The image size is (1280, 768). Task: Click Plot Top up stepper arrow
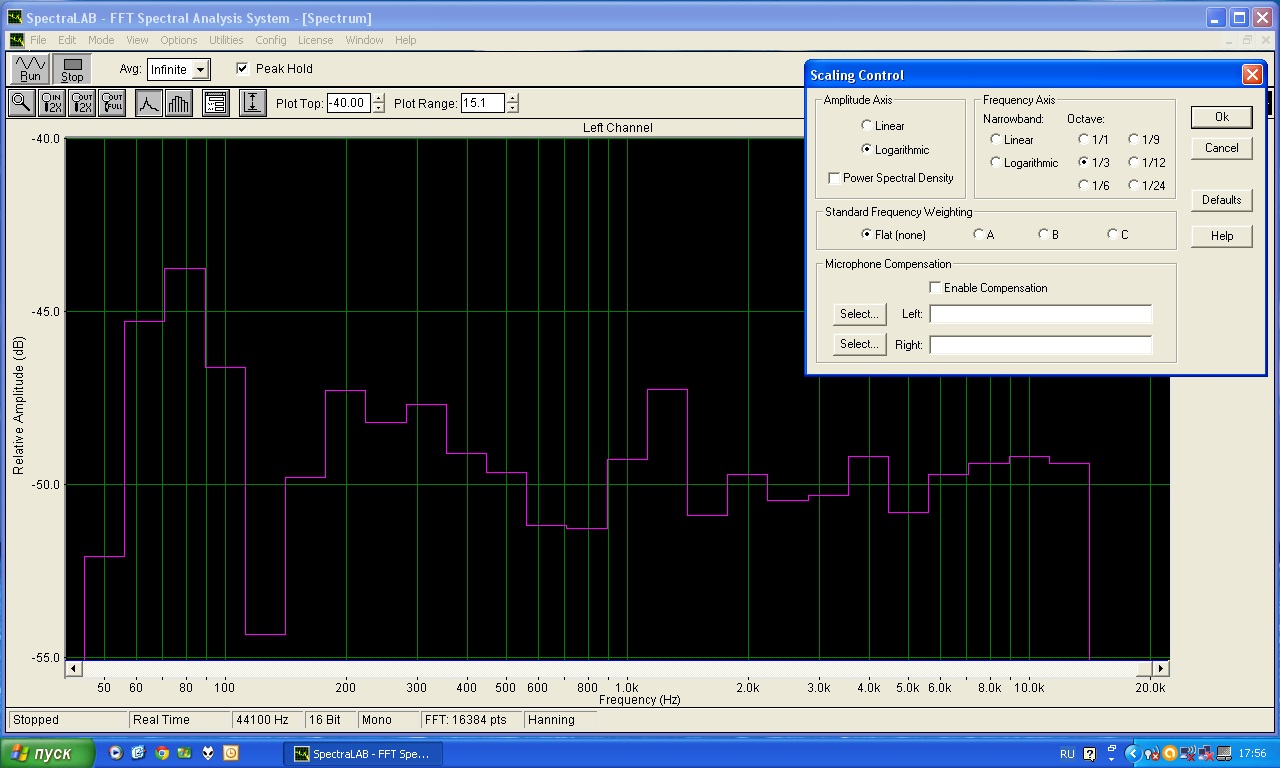[x=378, y=98]
